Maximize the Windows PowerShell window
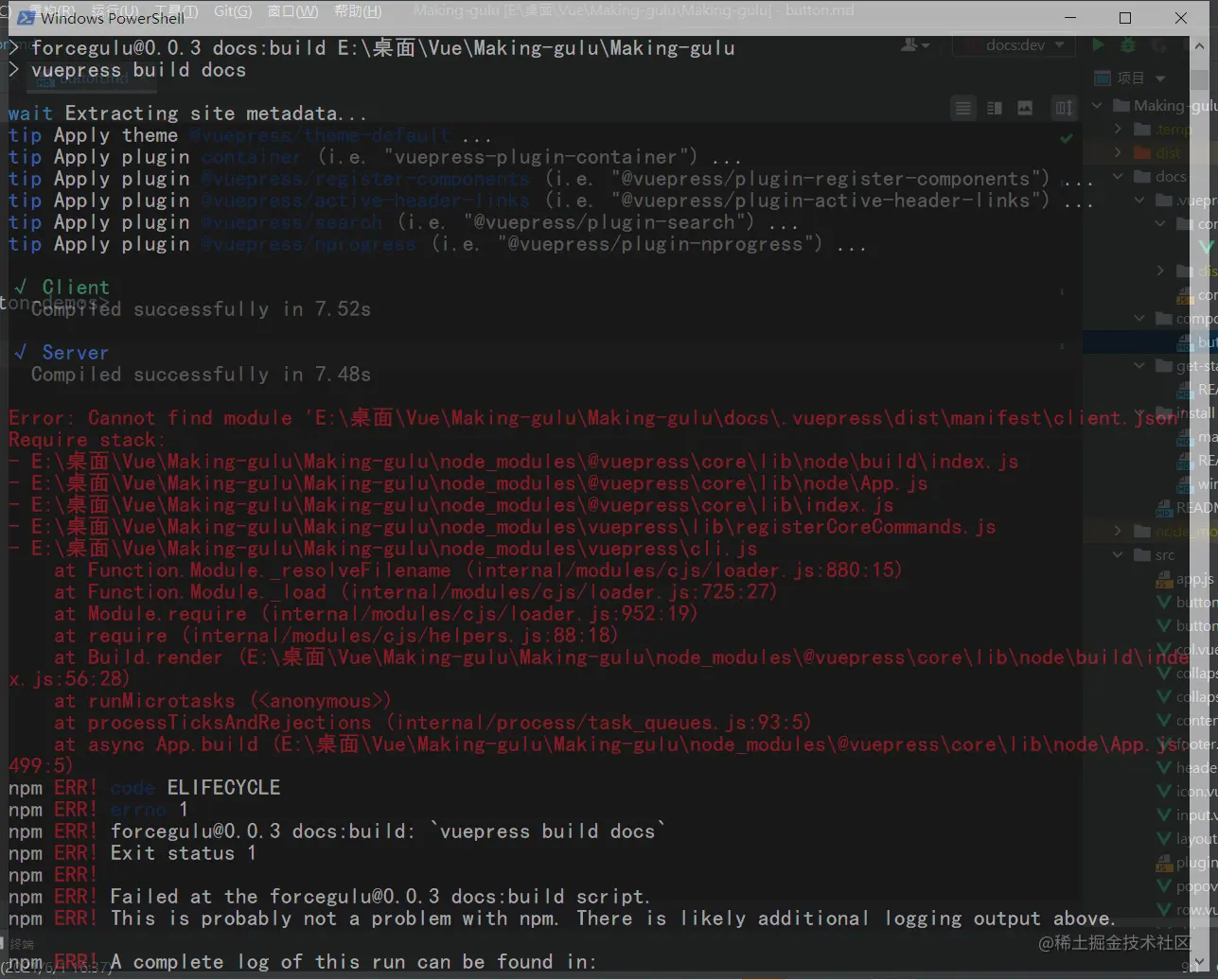Viewport: 1218px width, 980px height. point(1125,18)
